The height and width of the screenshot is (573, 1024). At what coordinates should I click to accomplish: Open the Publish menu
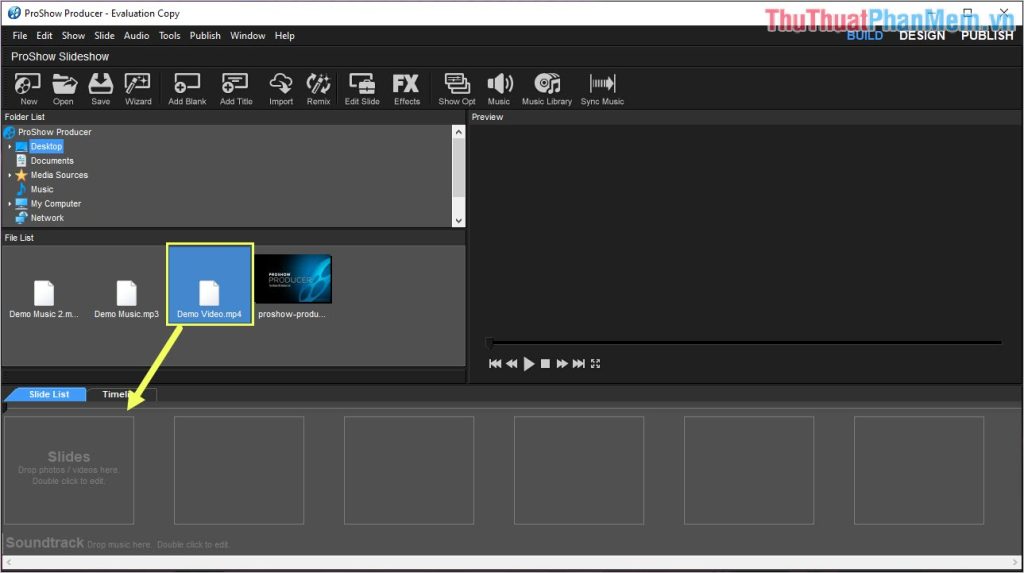pyautogui.click(x=205, y=35)
